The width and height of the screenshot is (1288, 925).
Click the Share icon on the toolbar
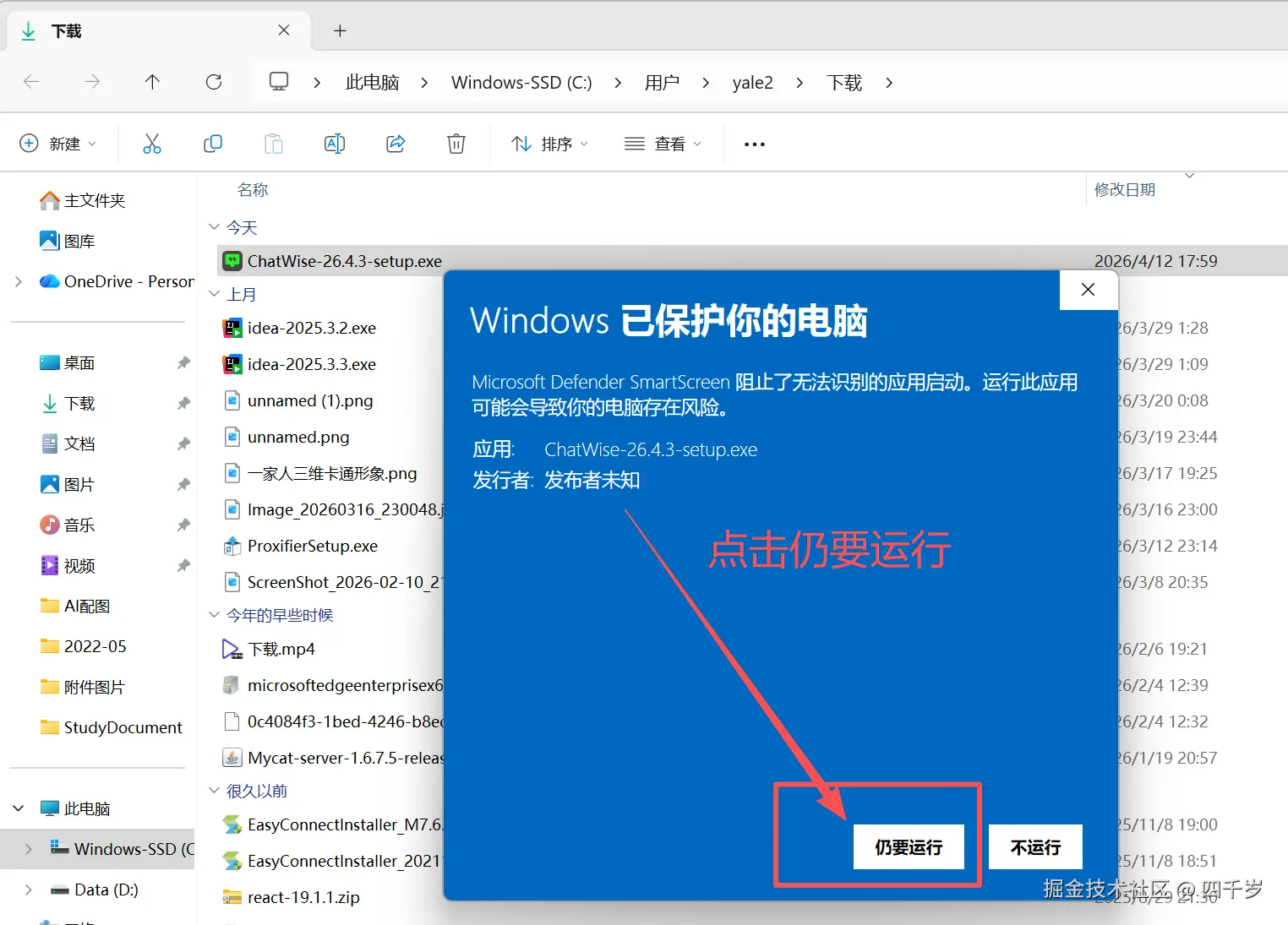point(395,143)
